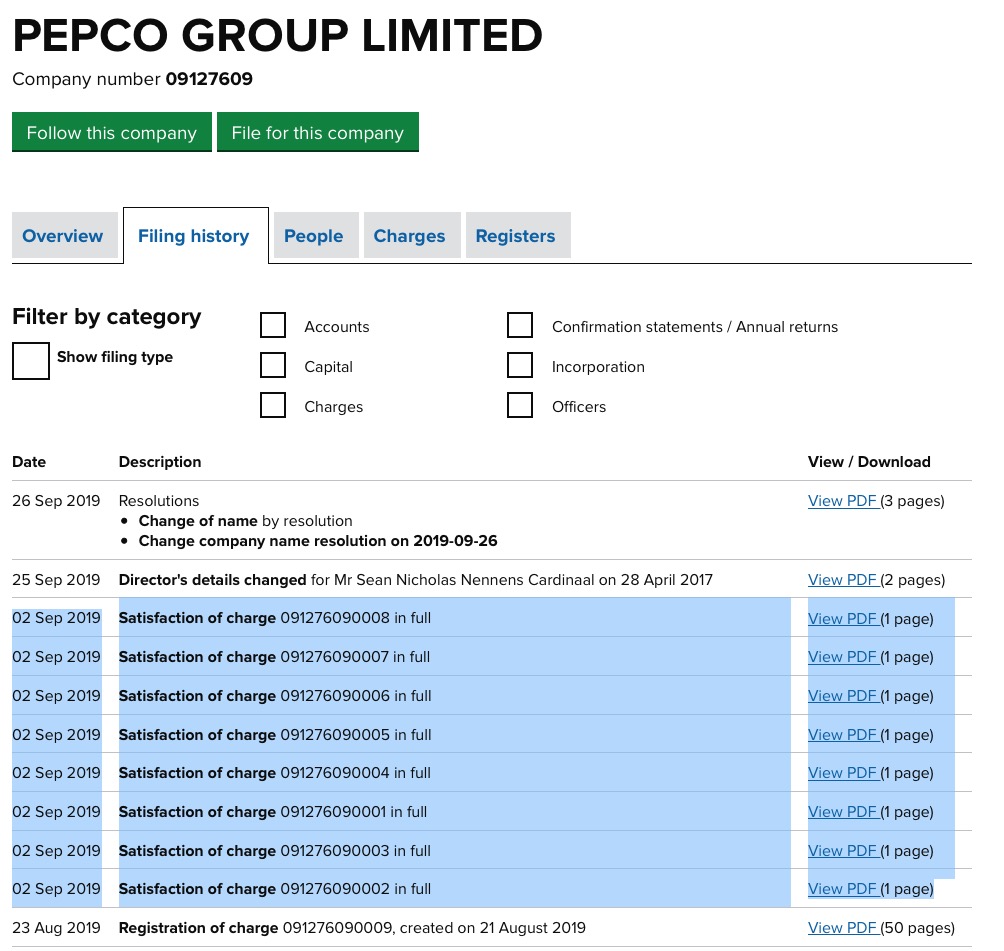This screenshot has width=1004, height=951.
Task: View the 50-page Registration of charge PDF
Action: 842,928
